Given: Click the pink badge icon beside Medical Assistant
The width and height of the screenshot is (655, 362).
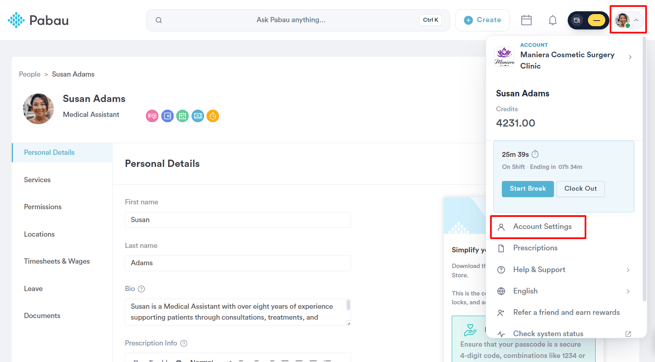Looking at the screenshot, I should [x=152, y=116].
